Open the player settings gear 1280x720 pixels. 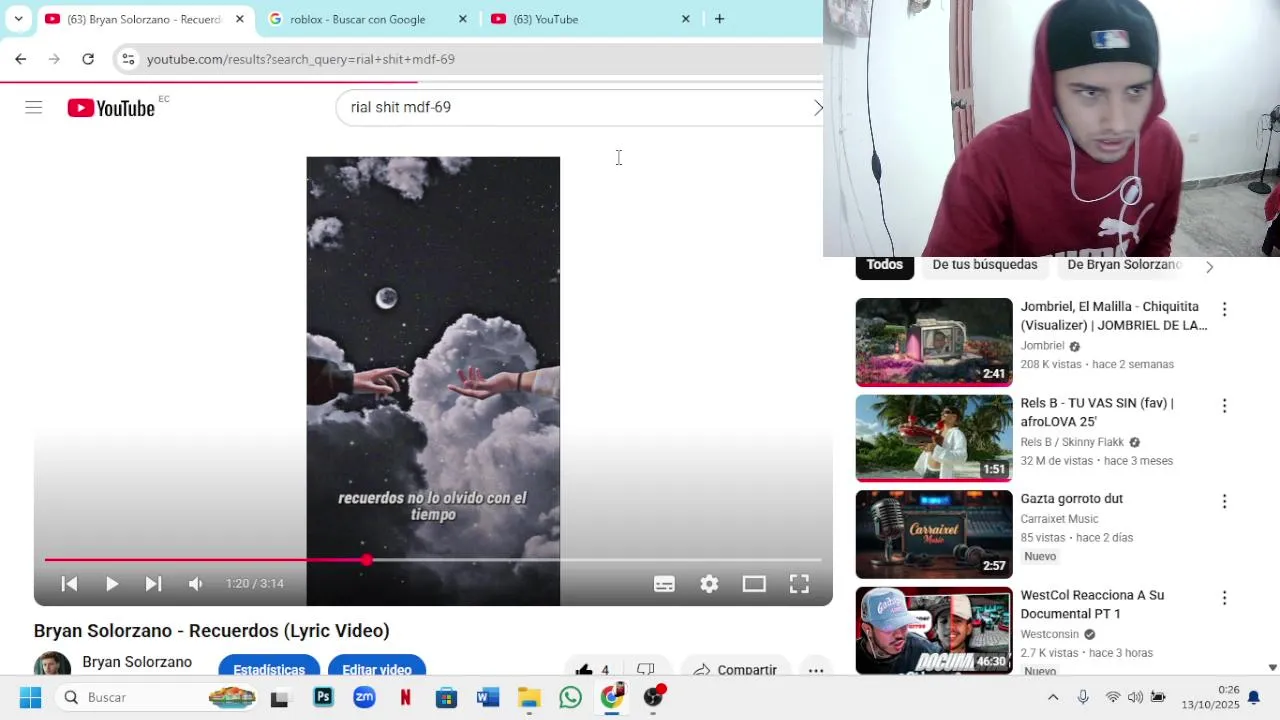coord(709,584)
